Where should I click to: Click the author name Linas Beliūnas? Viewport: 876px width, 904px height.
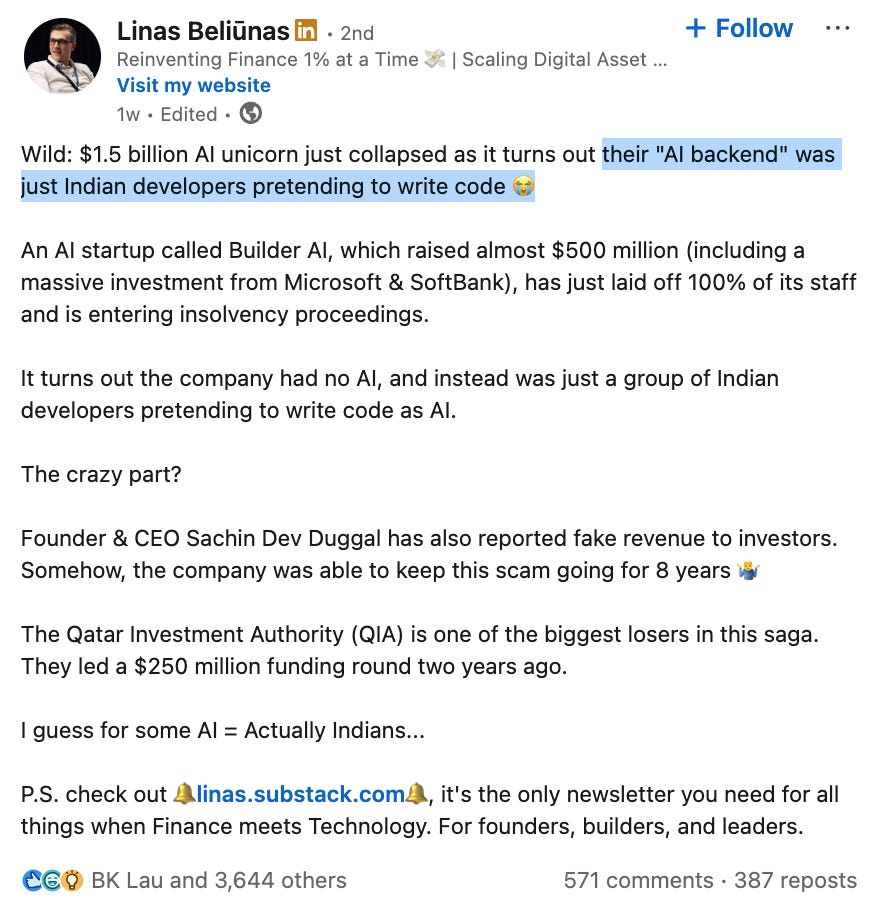[x=203, y=31]
